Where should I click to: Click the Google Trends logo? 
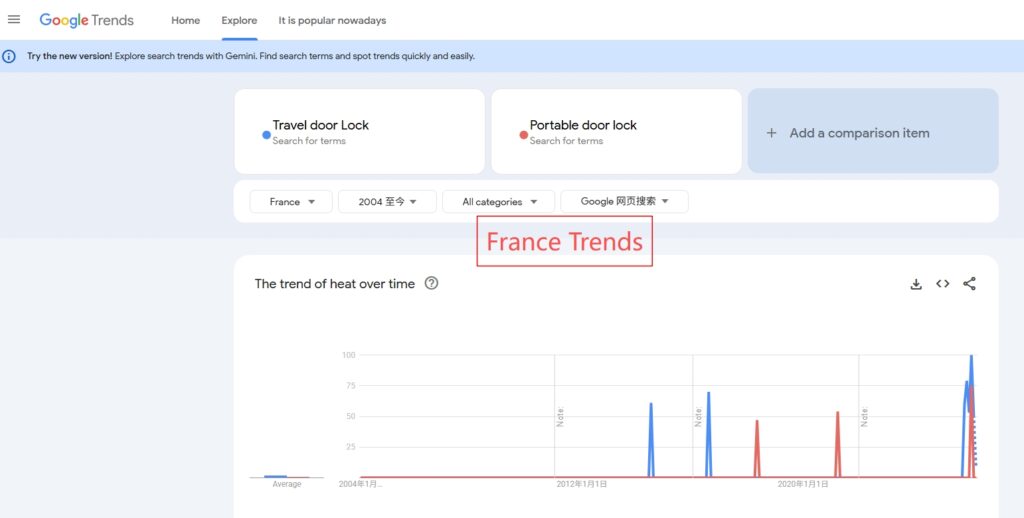[x=86, y=20]
